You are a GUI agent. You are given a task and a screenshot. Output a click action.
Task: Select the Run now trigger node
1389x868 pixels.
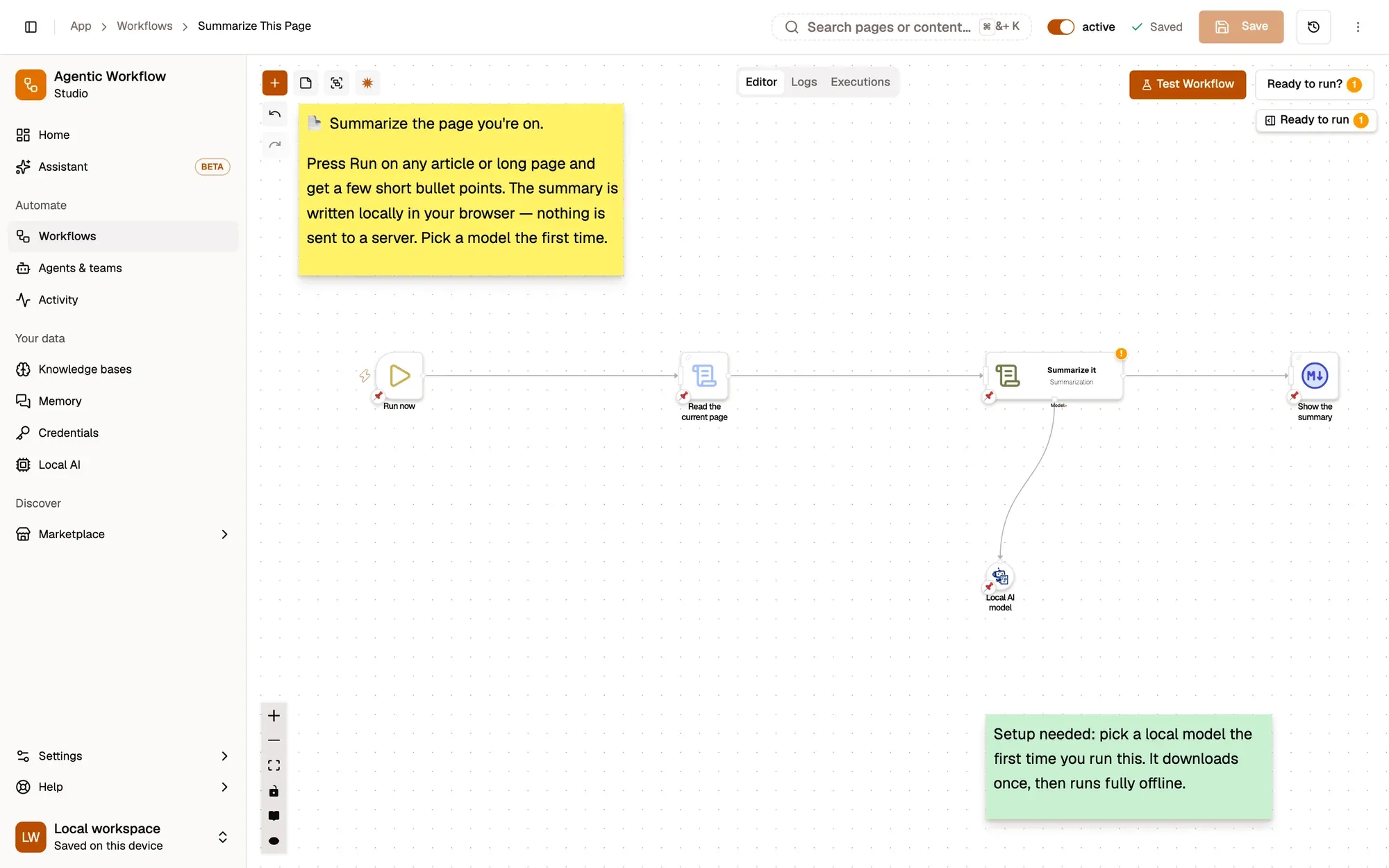399,376
